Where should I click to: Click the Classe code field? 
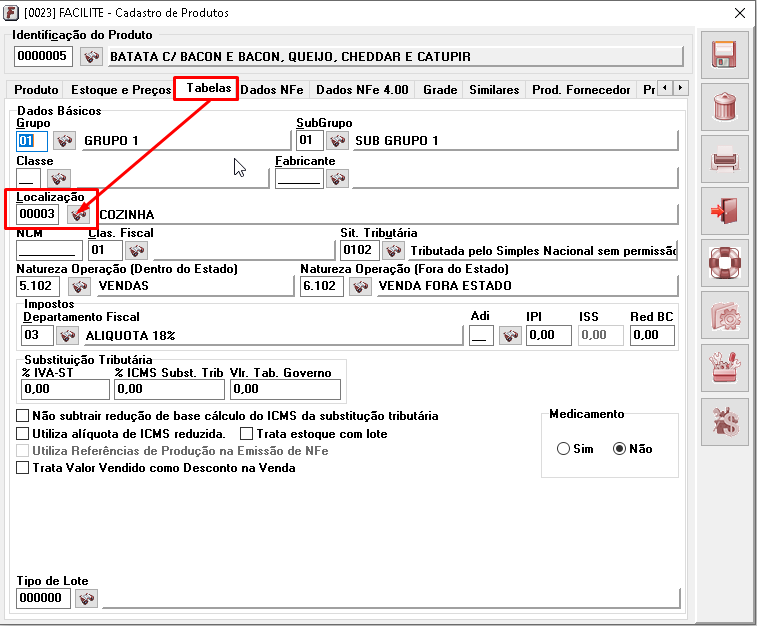tap(28, 179)
